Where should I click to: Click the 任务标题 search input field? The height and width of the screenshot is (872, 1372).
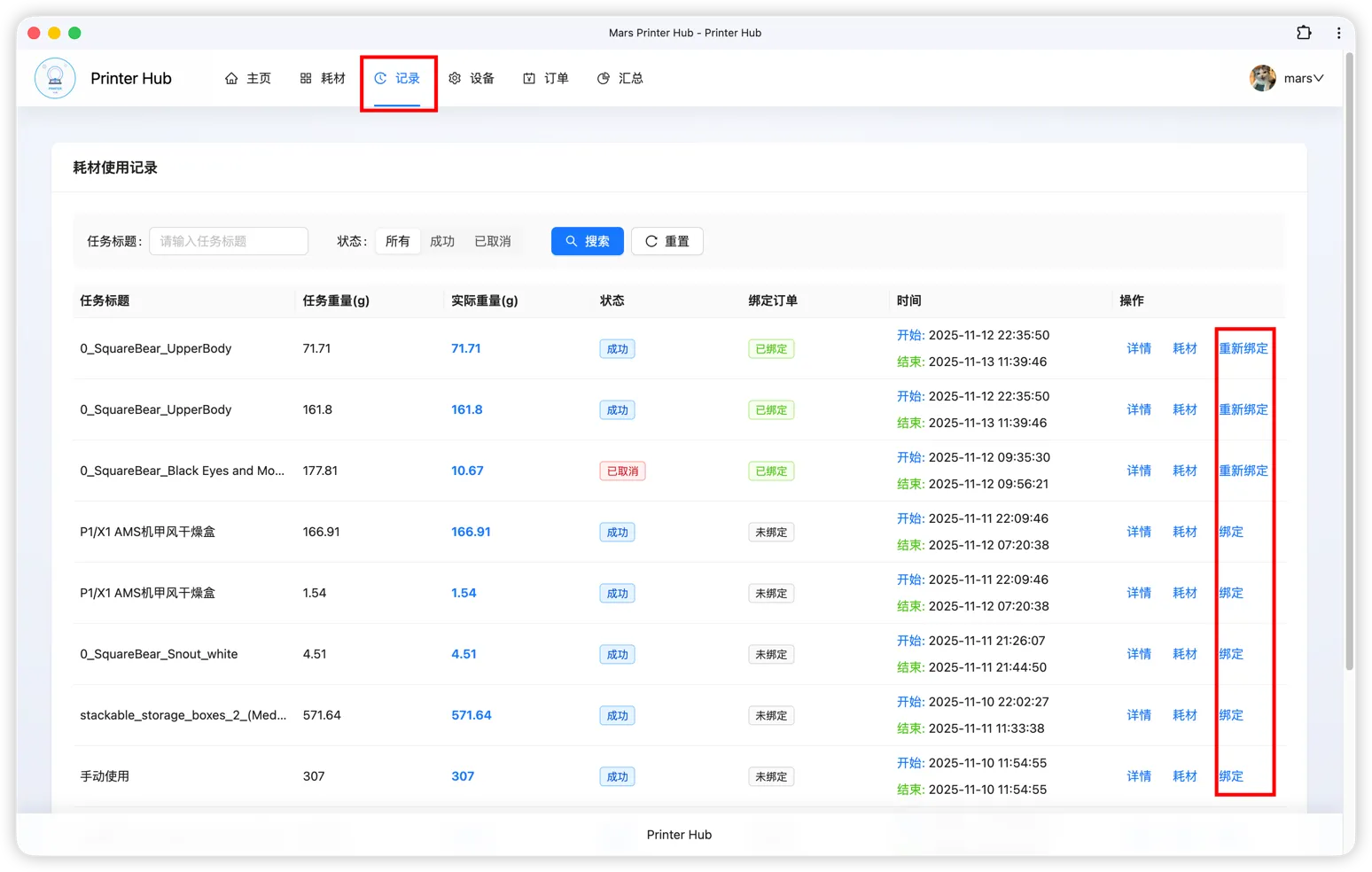click(229, 241)
